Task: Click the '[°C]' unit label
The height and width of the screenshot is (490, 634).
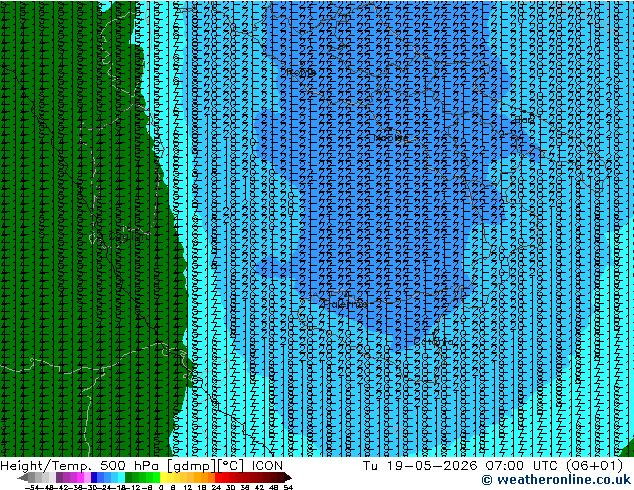Action: tap(231, 466)
